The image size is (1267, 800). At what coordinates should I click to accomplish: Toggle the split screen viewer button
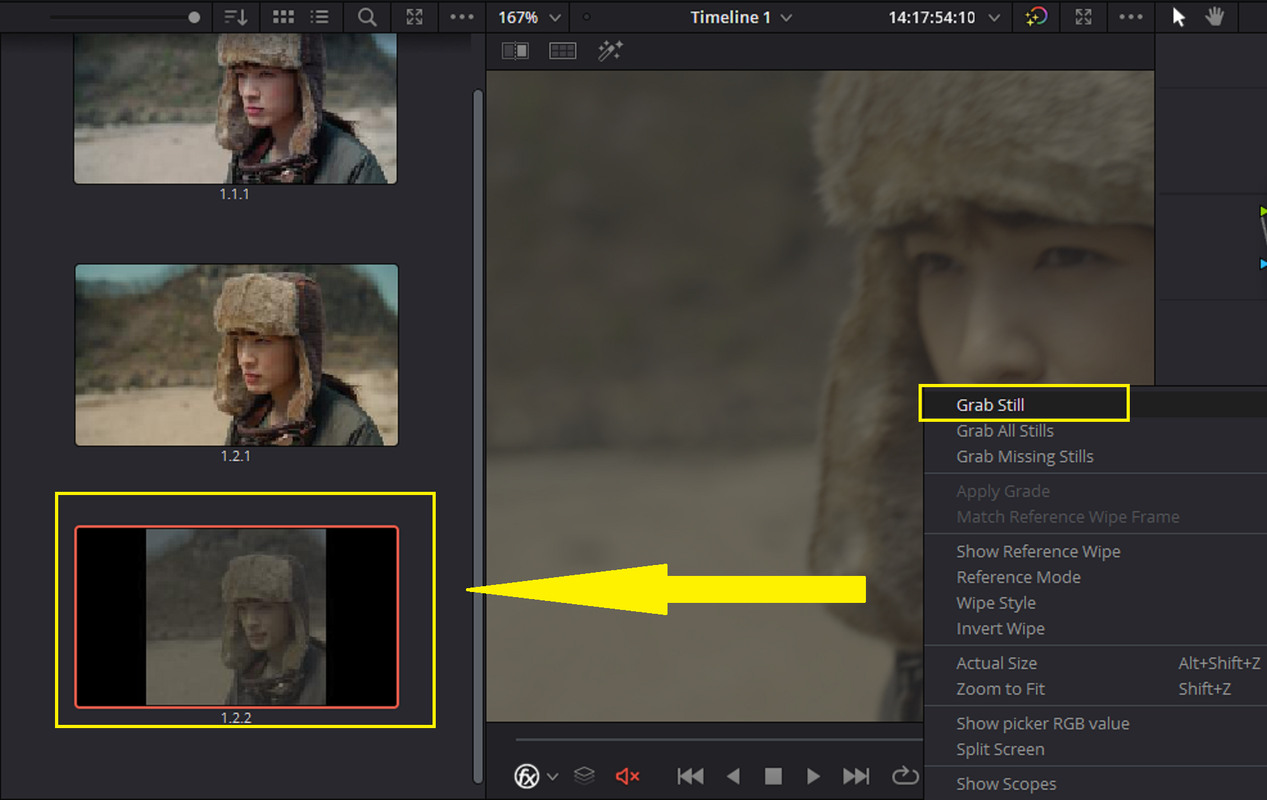tap(563, 50)
